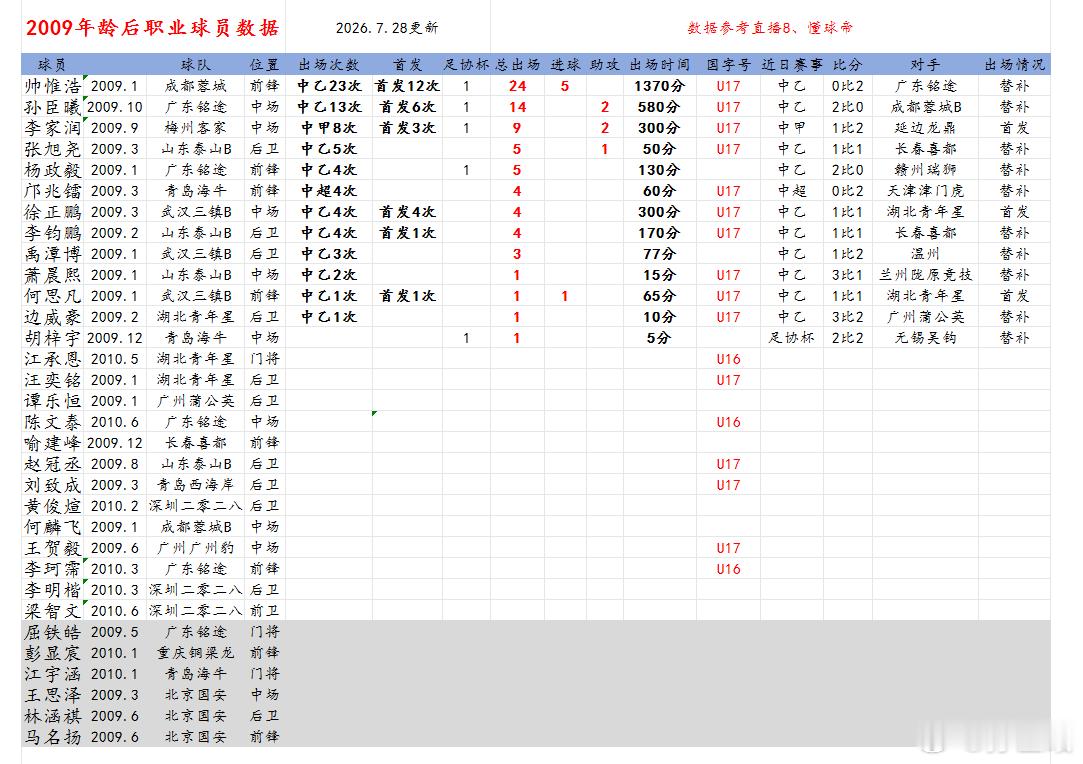Screen dimensions: 1083x764
Task: Click the 进球 column header
Action: 565,65
